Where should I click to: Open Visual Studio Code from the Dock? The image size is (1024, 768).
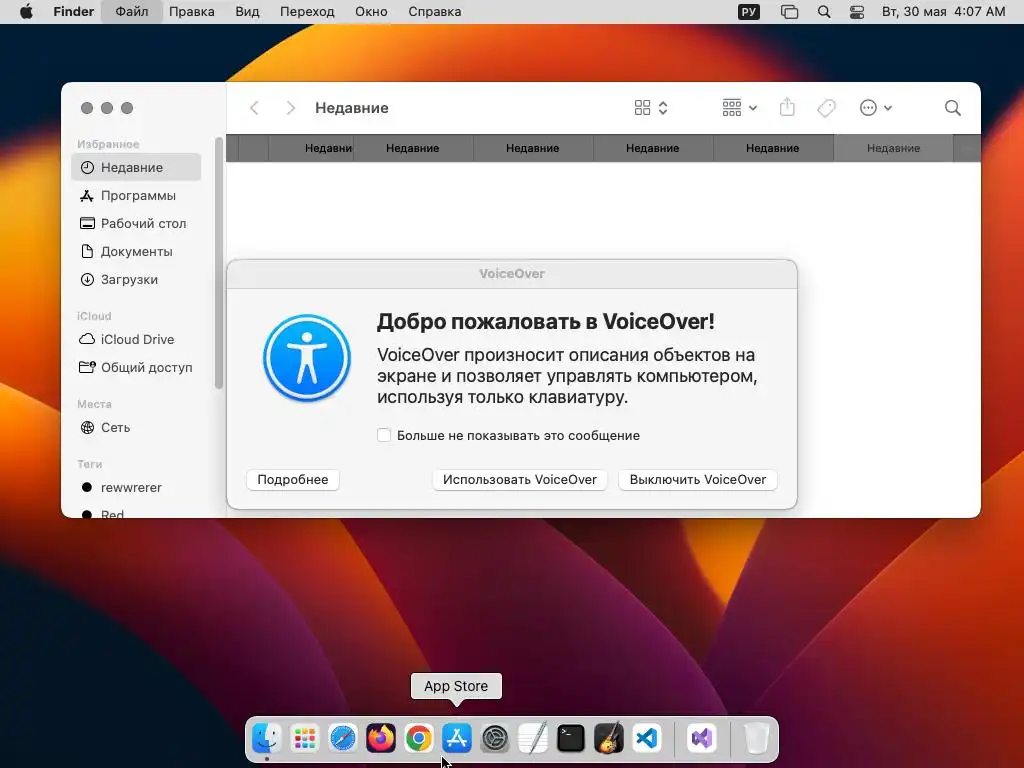click(x=647, y=739)
